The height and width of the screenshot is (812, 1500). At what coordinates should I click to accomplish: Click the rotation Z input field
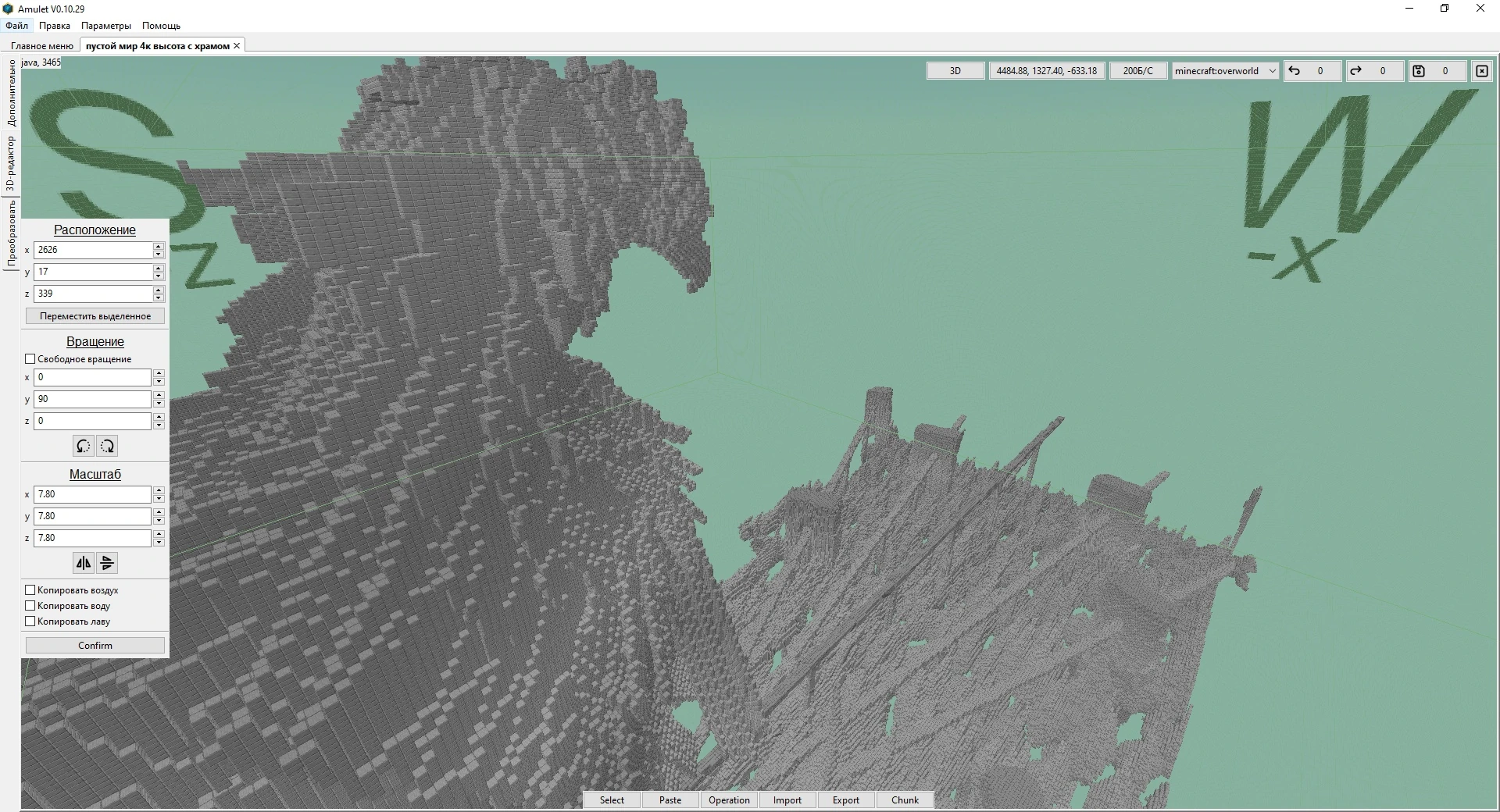(93, 421)
